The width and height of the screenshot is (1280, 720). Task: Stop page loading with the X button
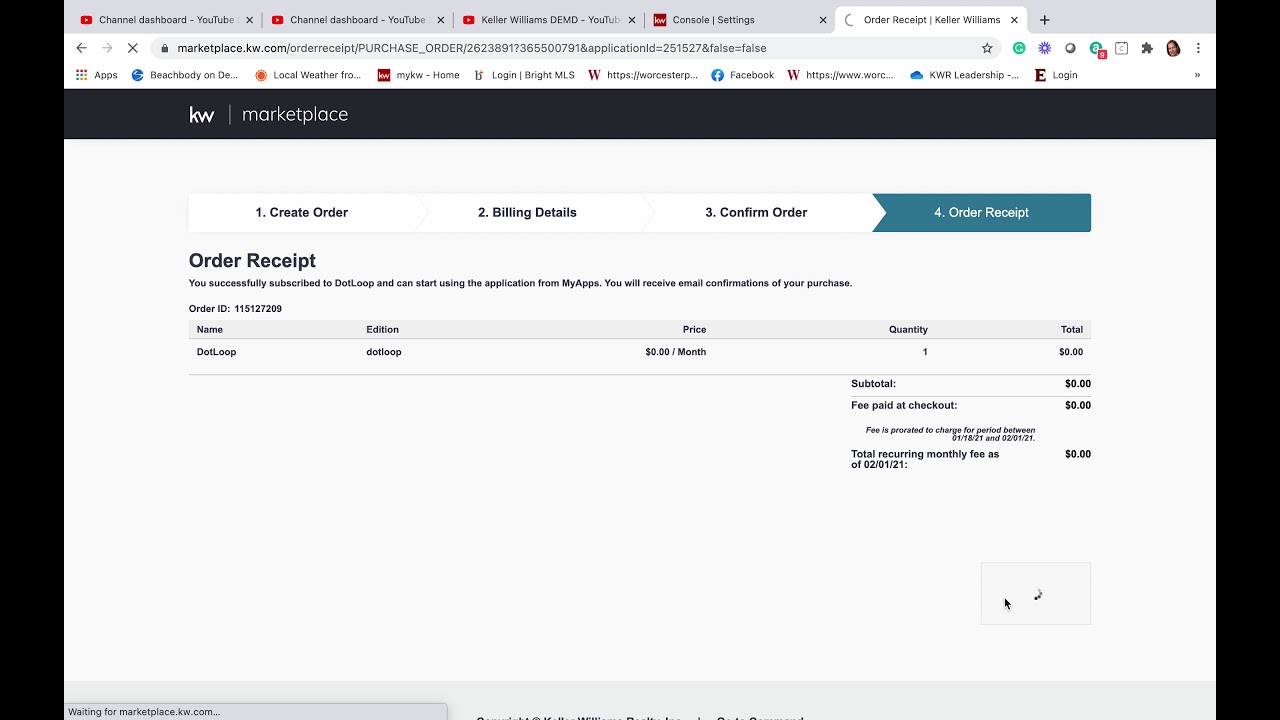pos(132,48)
